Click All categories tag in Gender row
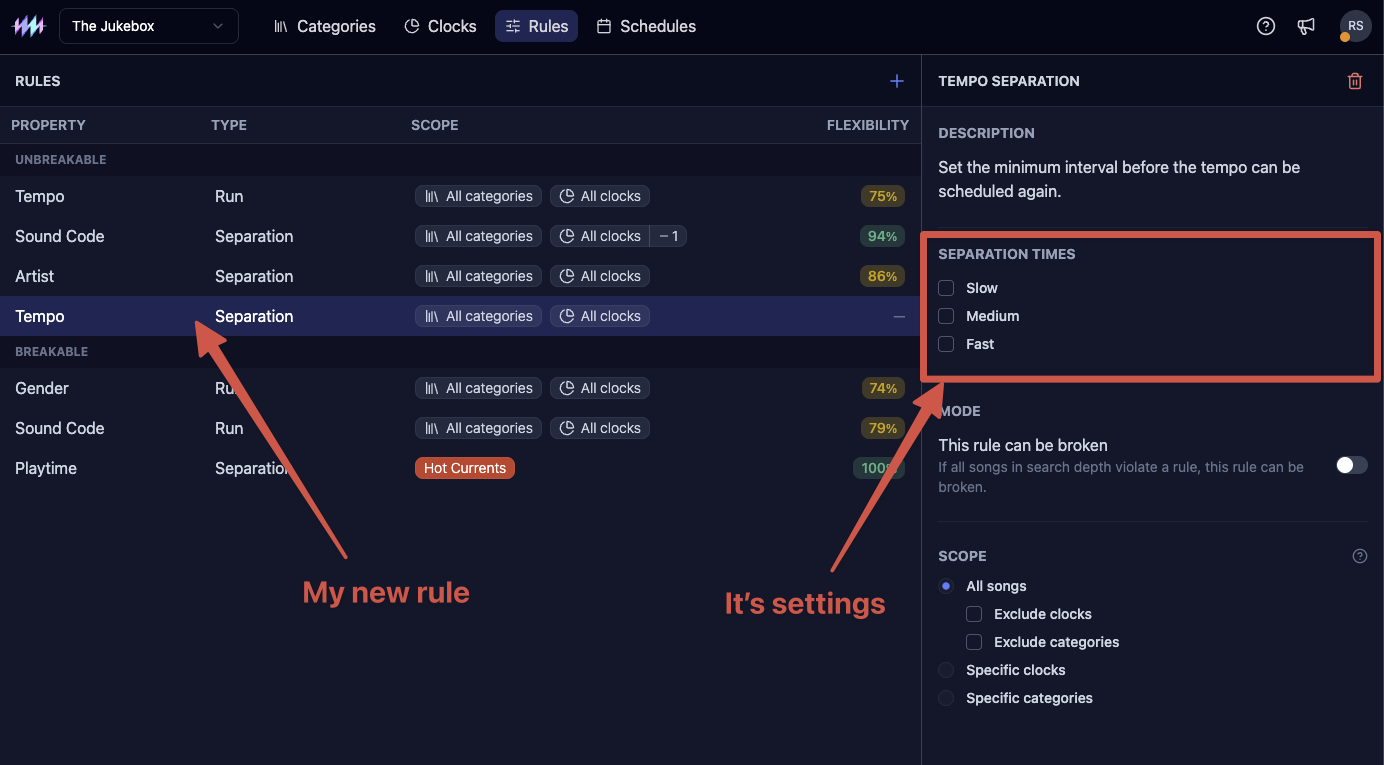 tap(478, 388)
